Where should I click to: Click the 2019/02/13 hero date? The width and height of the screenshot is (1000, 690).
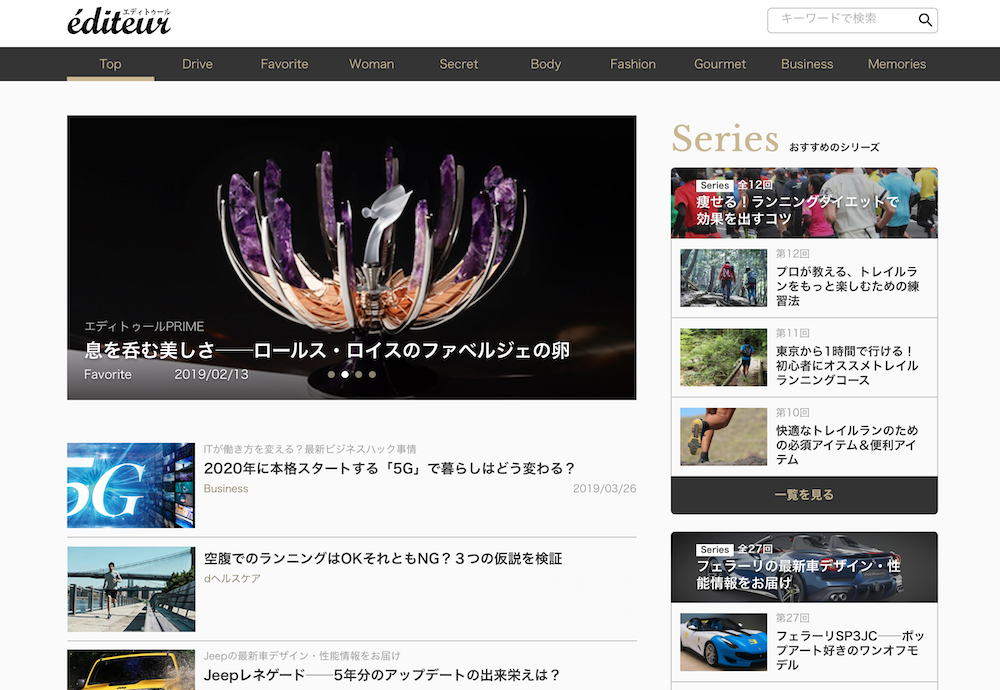coord(212,374)
